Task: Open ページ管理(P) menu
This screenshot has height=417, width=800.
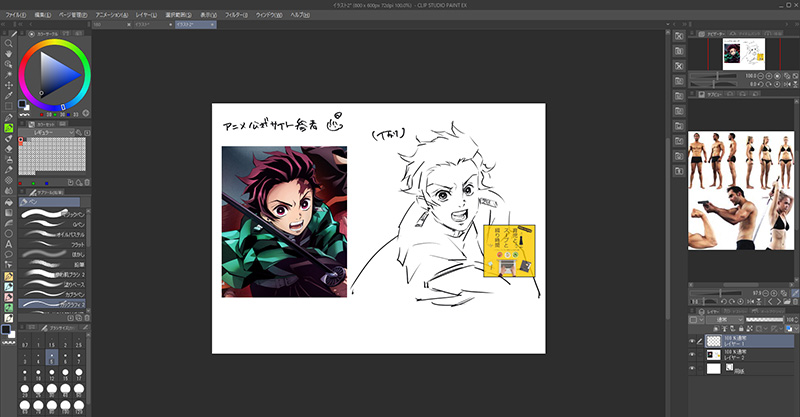Action: tap(73, 15)
